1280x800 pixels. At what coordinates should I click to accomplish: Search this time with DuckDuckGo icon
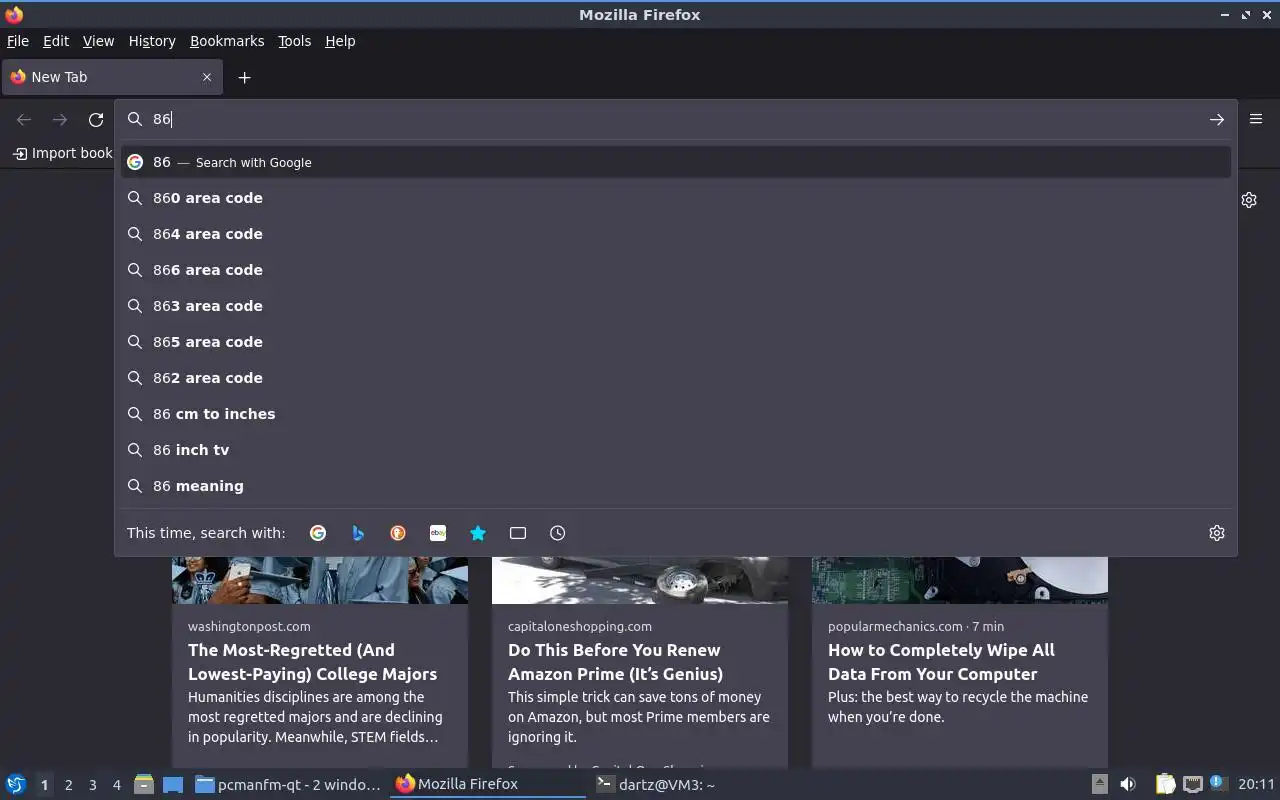tap(398, 533)
